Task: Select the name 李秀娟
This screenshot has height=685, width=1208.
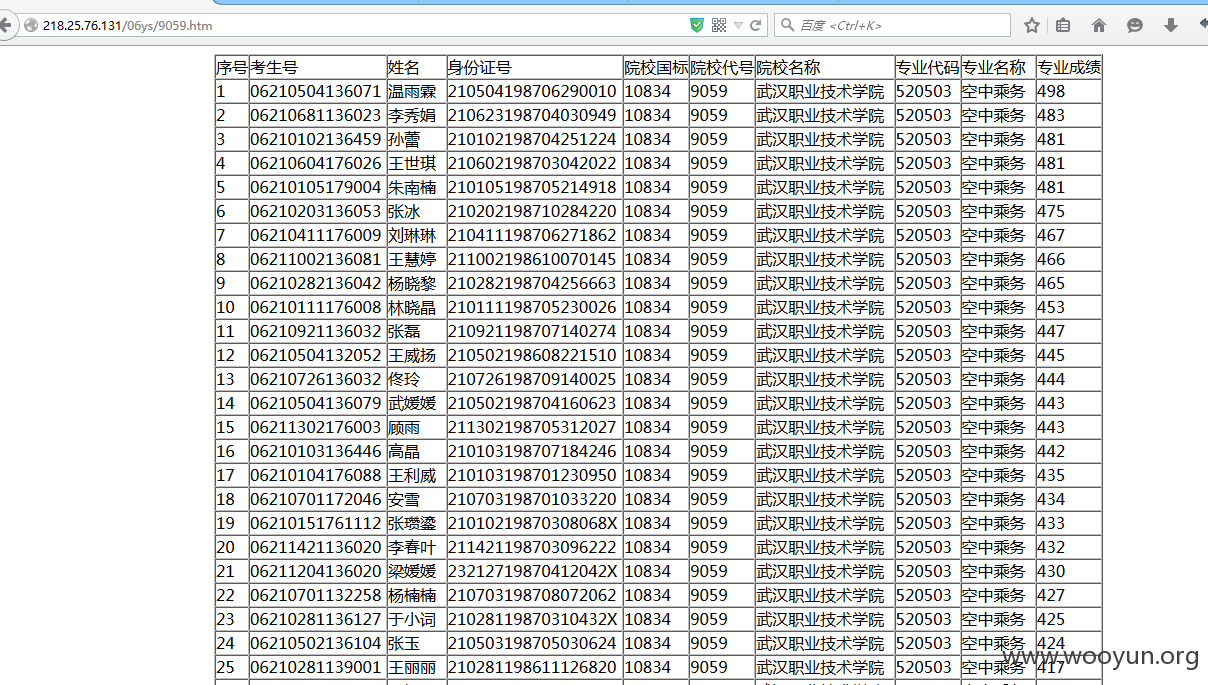Action: (x=412, y=115)
